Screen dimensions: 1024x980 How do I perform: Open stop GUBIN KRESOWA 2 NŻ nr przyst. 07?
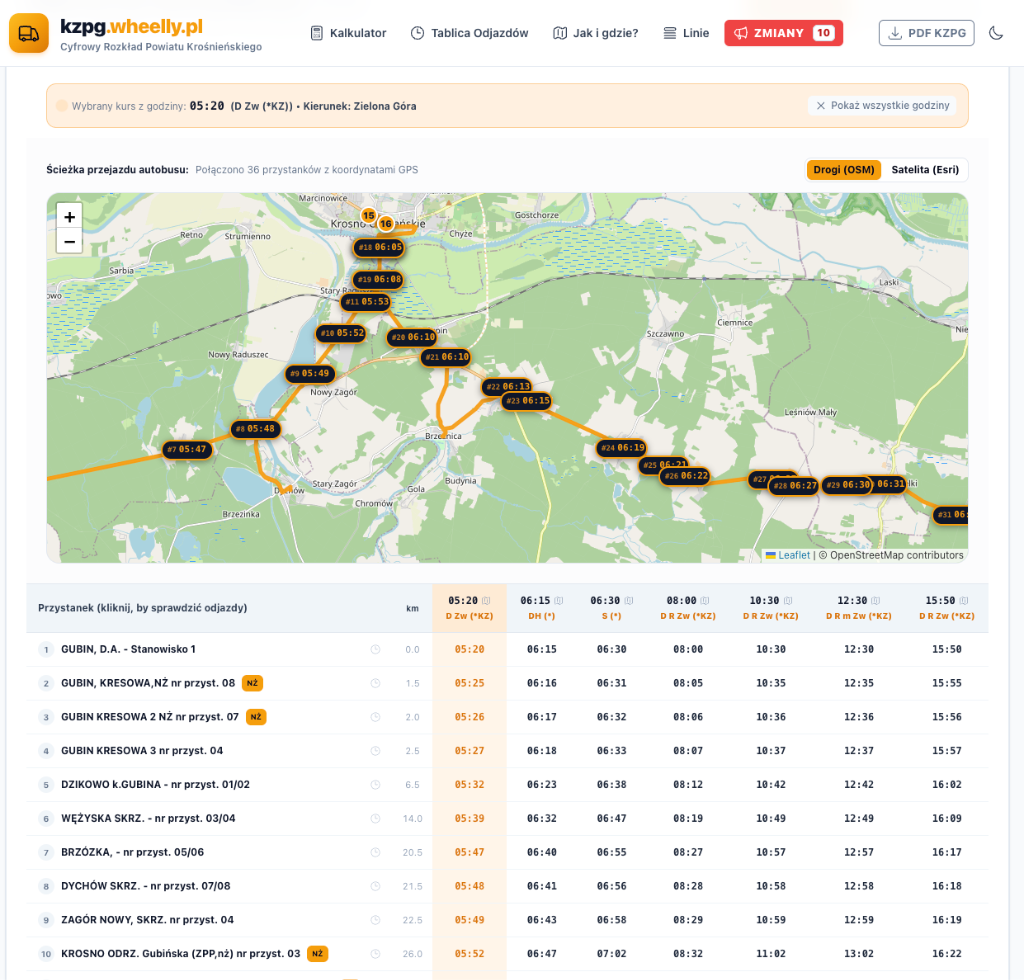tap(150, 718)
